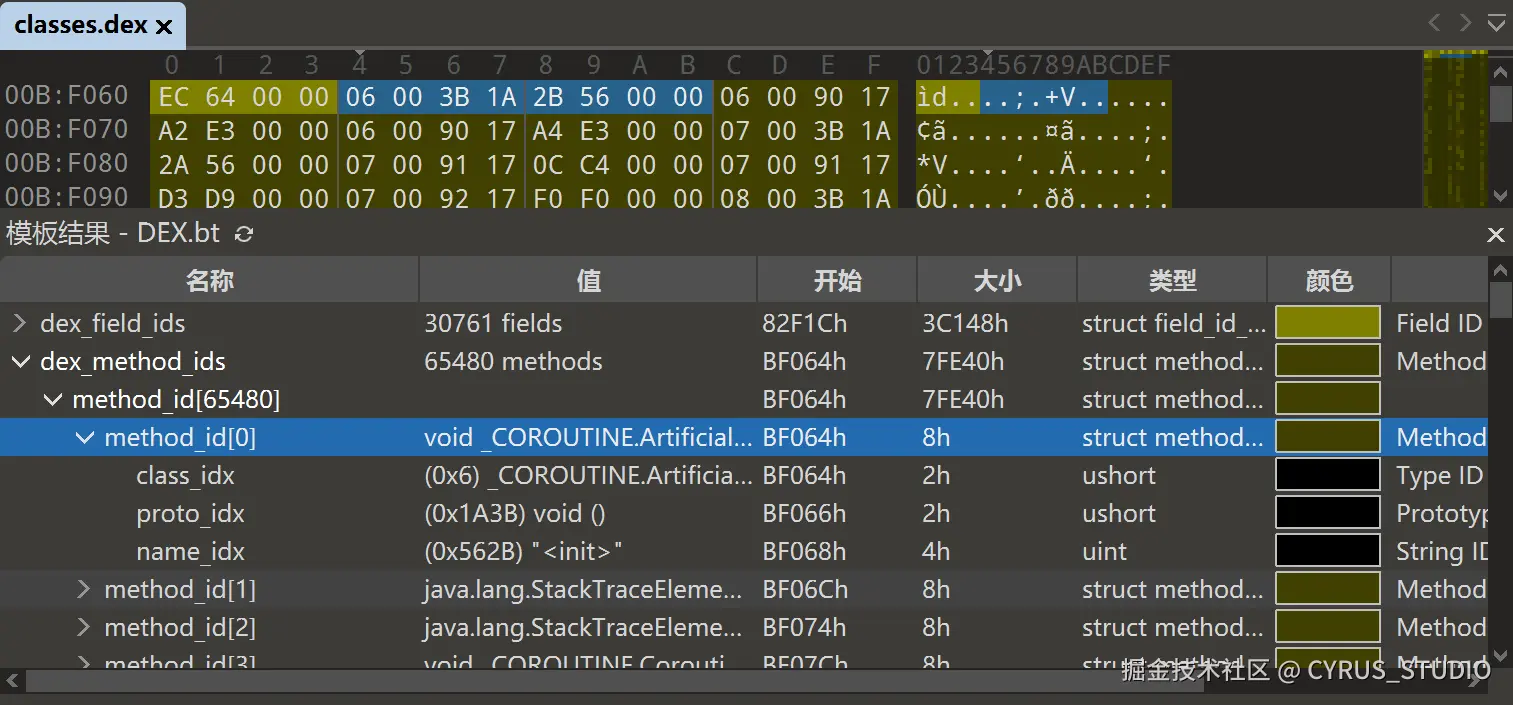The width and height of the screenshot is (1513, 705).
Task: Expand the method_id[1] entry
Action: coord(84,590)
